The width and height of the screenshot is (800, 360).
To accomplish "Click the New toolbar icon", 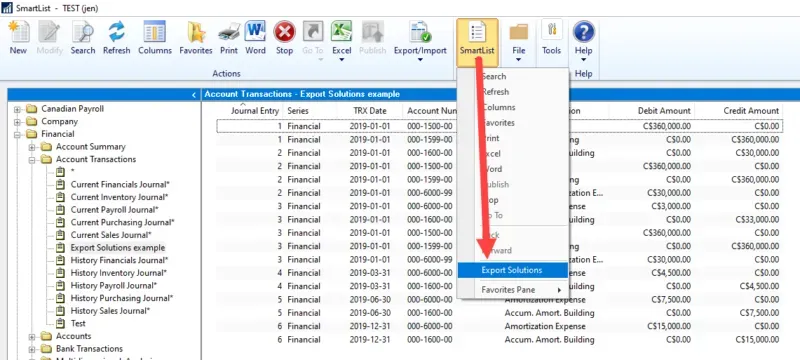I will [x=18, y=32].
